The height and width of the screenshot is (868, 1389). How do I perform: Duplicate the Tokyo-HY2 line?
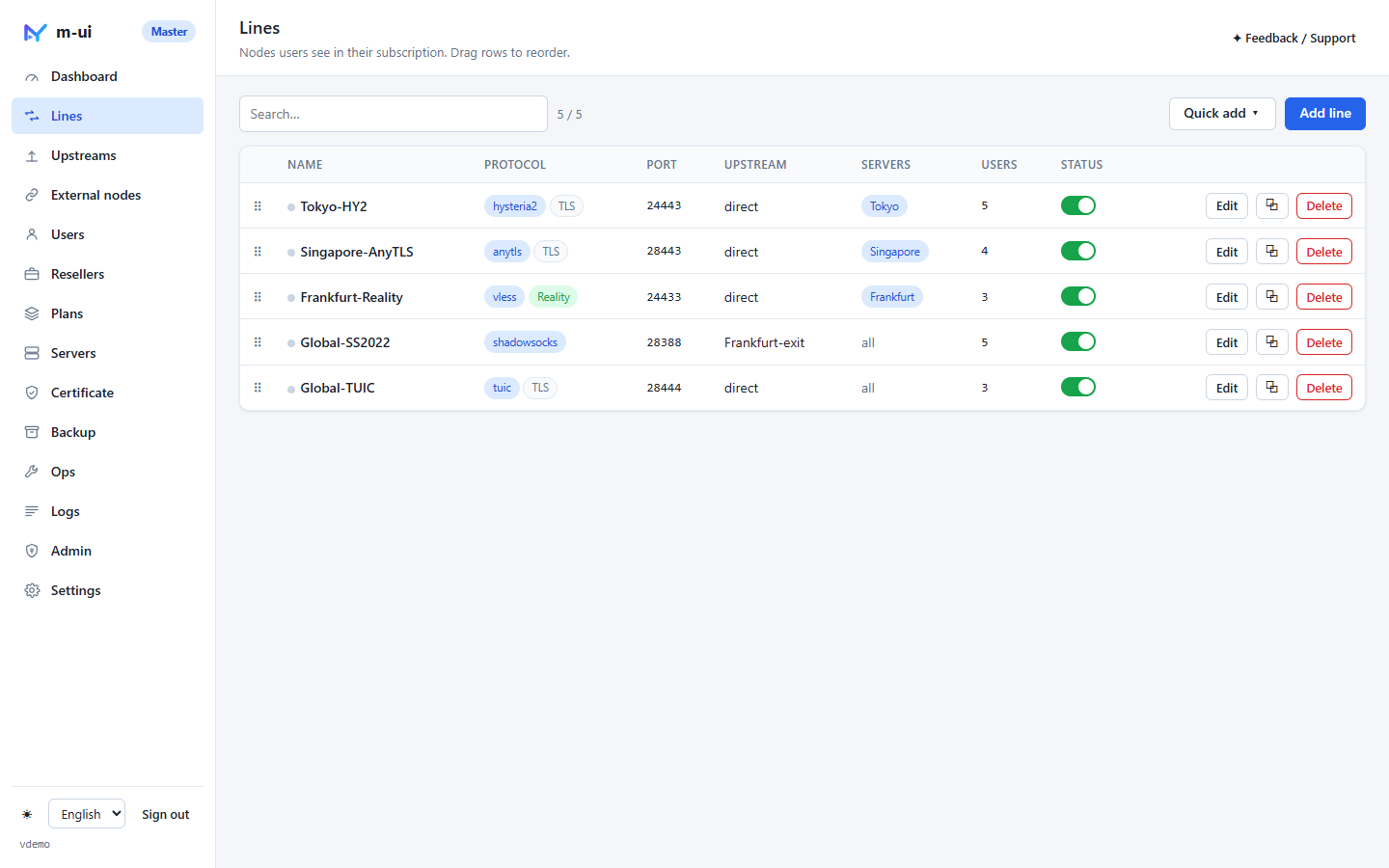click(1272, 205)
